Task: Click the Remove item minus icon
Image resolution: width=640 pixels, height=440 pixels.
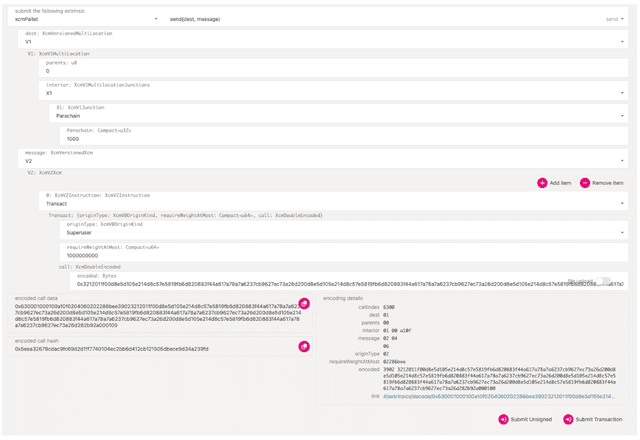Action: coord(585,183)
